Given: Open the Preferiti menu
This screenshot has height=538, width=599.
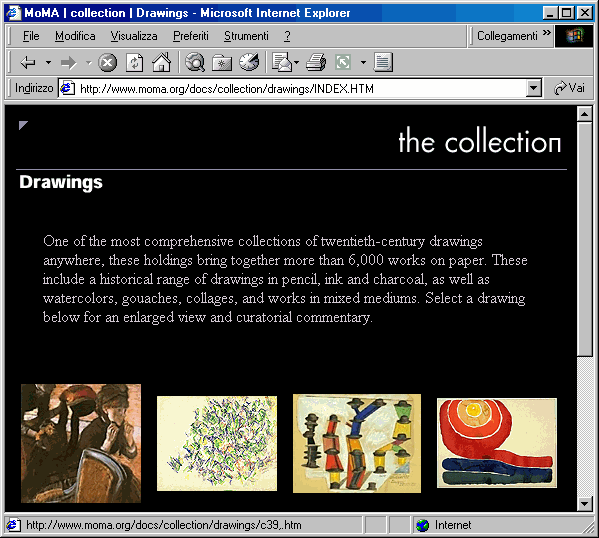Looking at the screenshot, I should point(191,36).
